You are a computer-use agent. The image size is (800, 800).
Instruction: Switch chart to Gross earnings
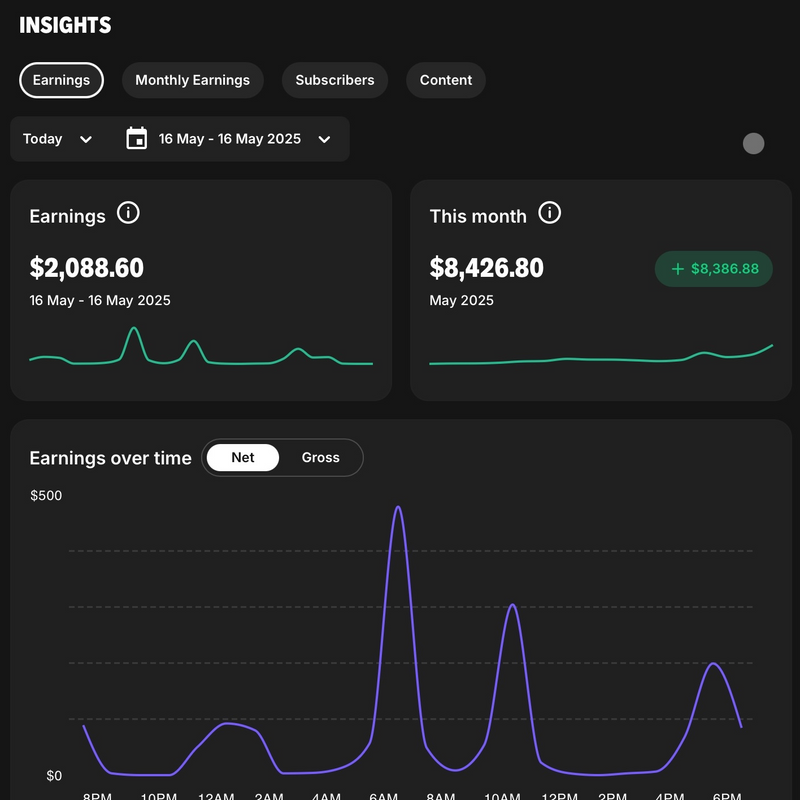tap(320, 458)
